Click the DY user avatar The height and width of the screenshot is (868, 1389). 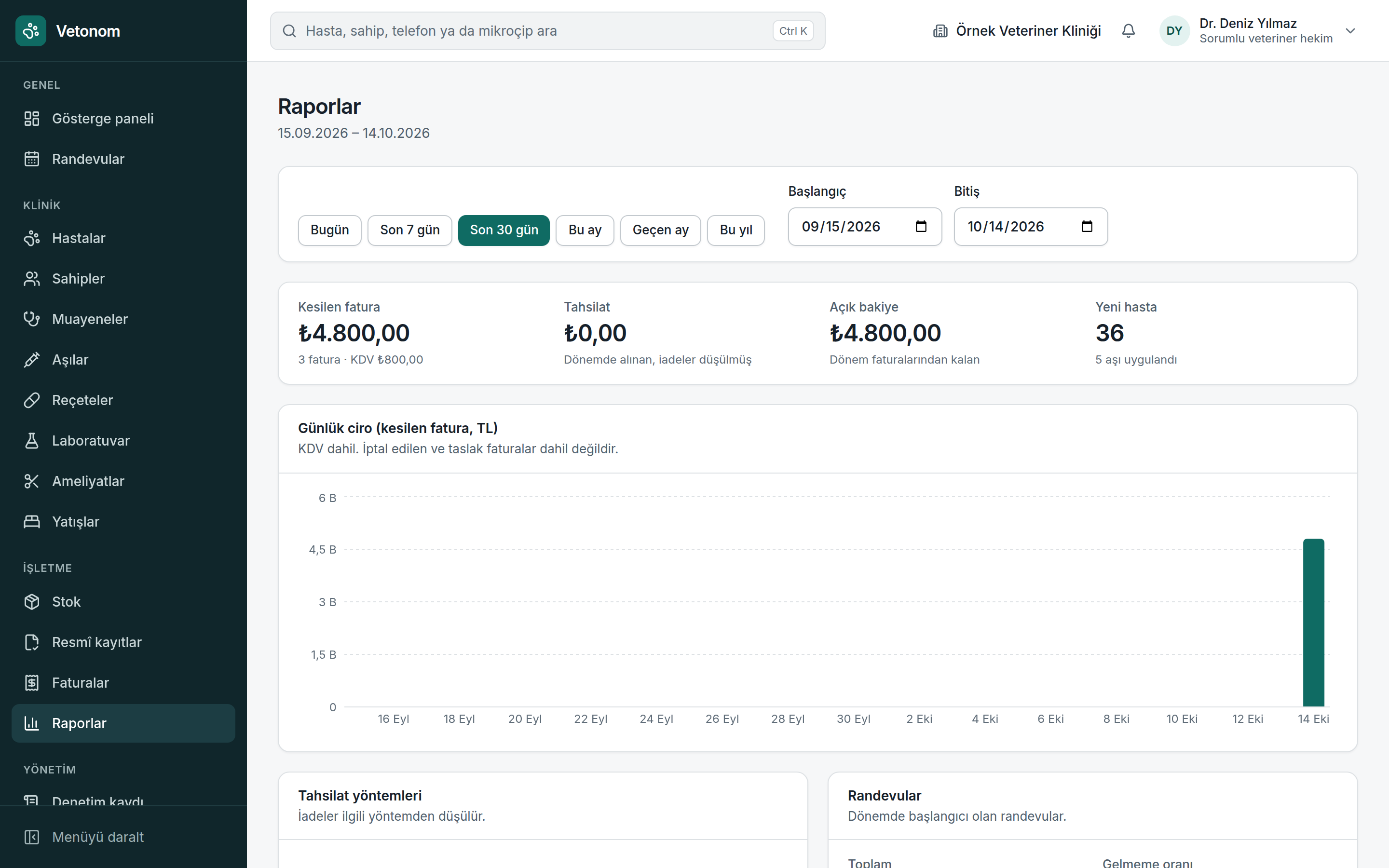[1174, 31]
